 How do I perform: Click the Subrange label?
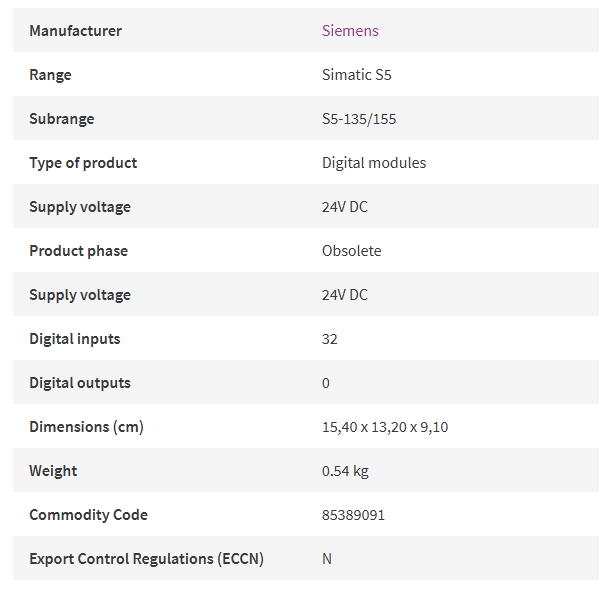click(62, 119)
